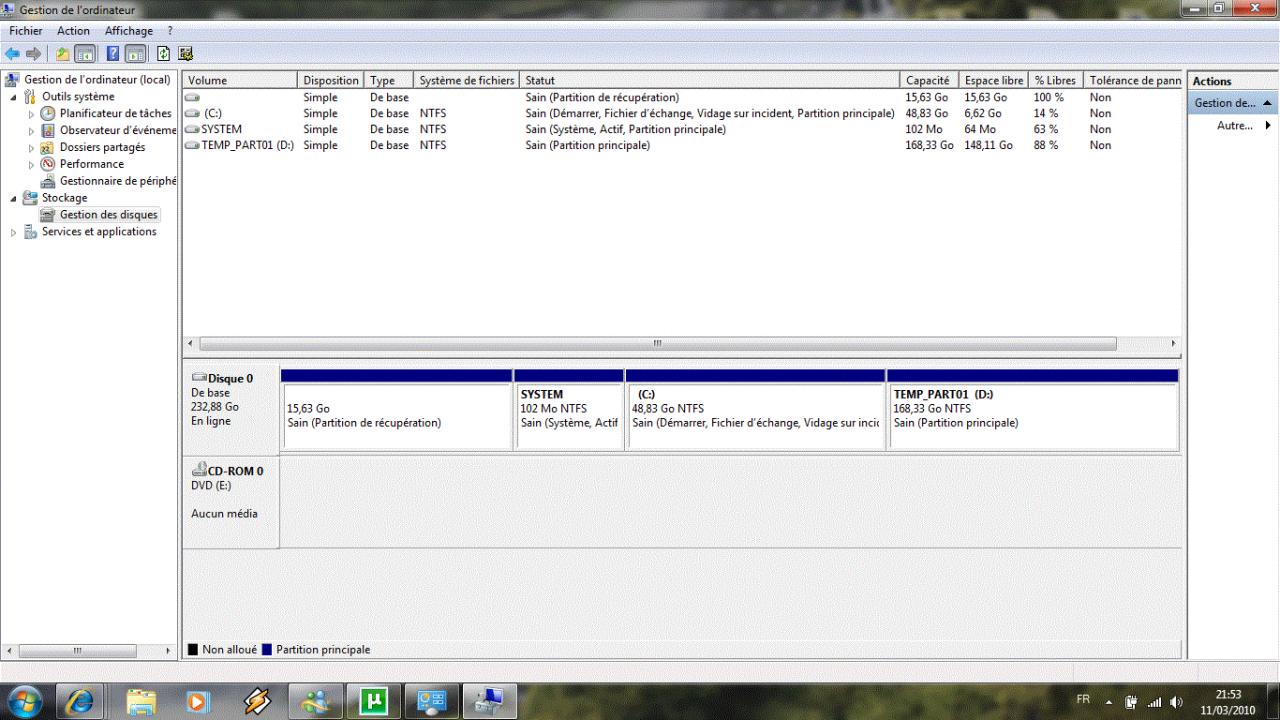Screen dimensions: 1280x720
Task: Open the Windows Start menu
Action: [x=23, y=700]
